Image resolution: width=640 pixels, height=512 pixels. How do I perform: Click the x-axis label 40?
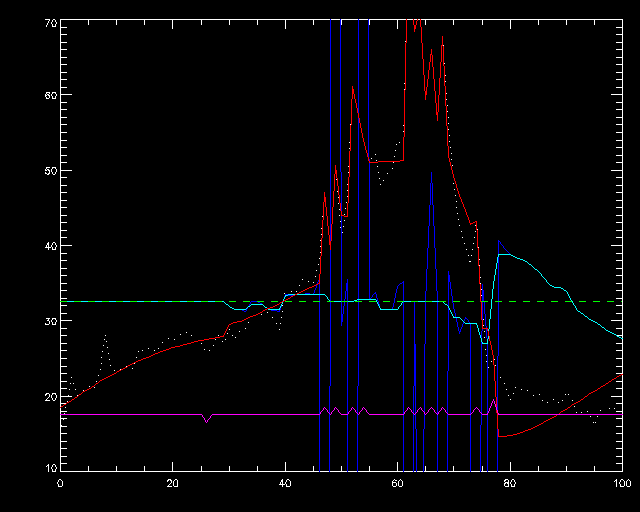tap(285, 483)
